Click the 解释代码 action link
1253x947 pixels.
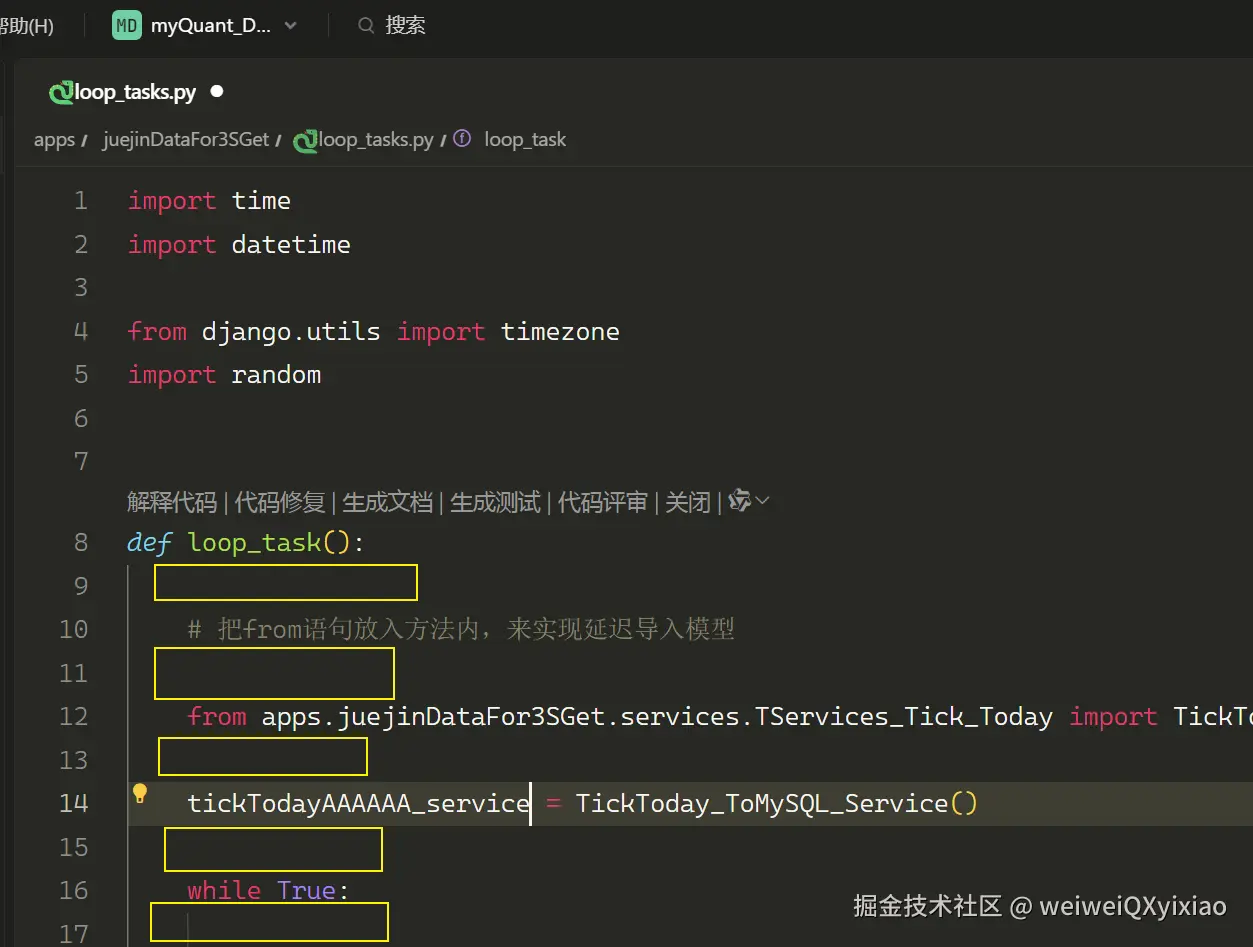(x=171, y=500)
